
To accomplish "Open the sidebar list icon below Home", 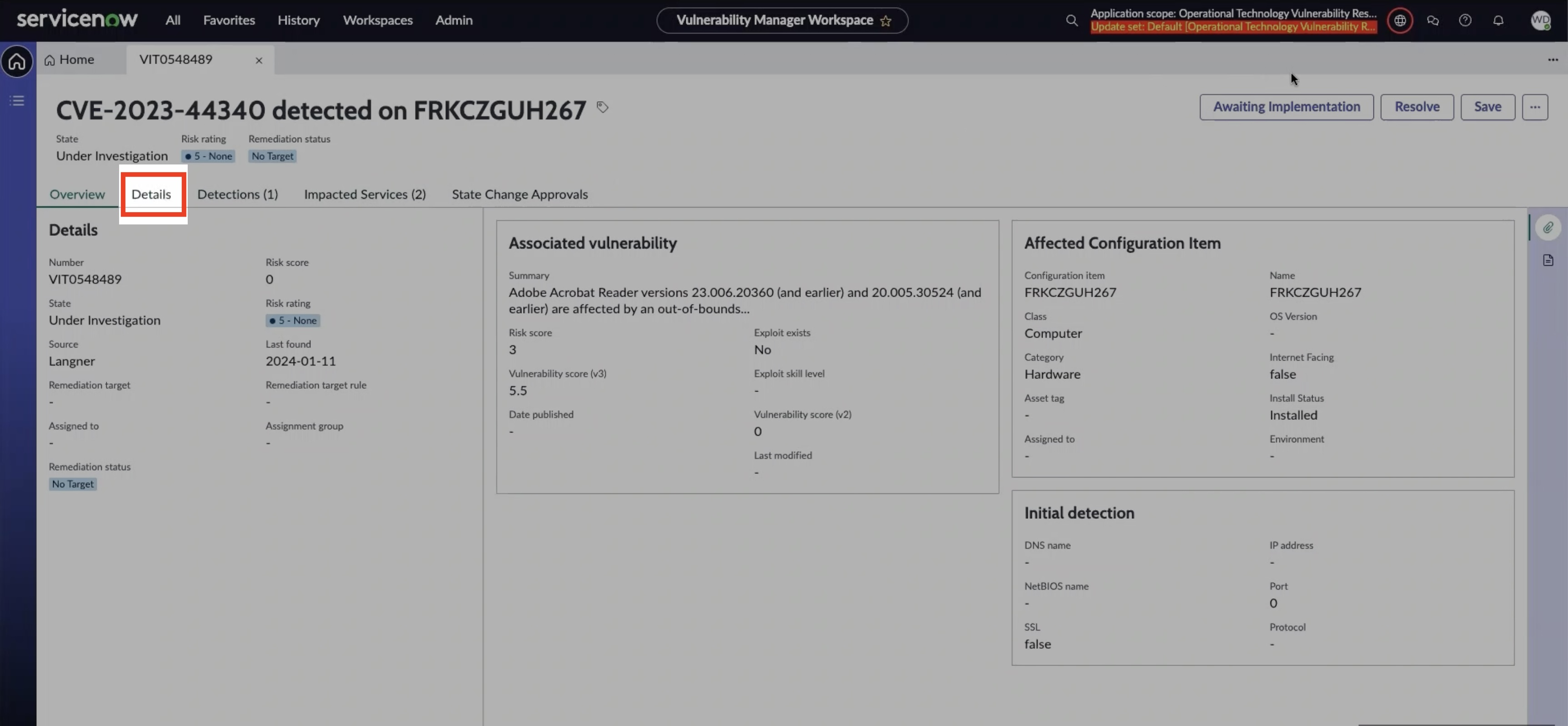I will click(x=16, y=100).
